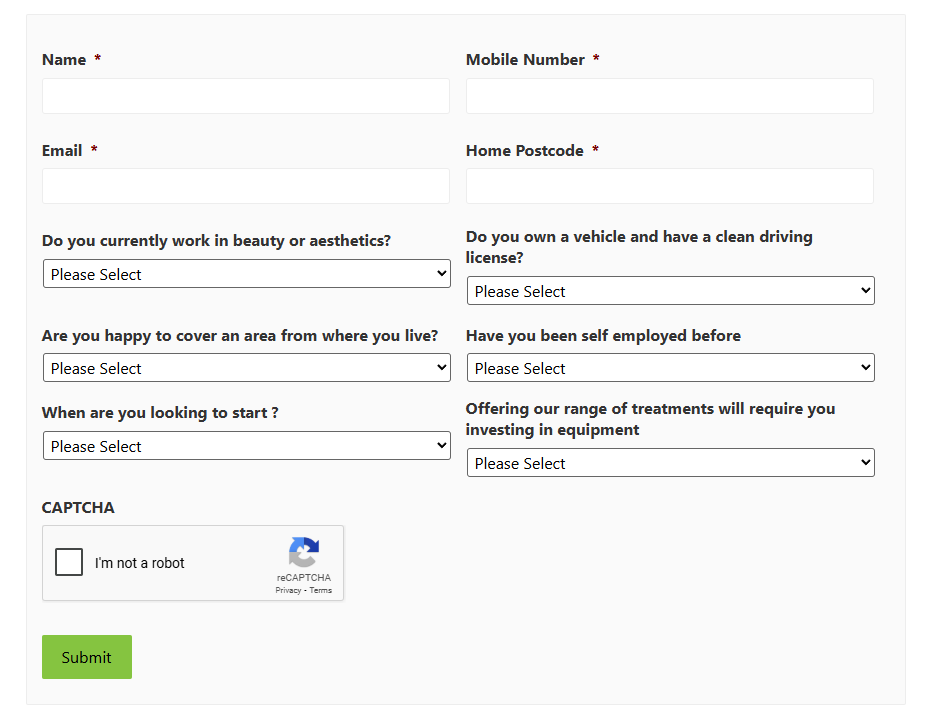Open the cover an area dropdown
Image resolution: width=932 pixels, height=721 pixels.
coord(246,368)
